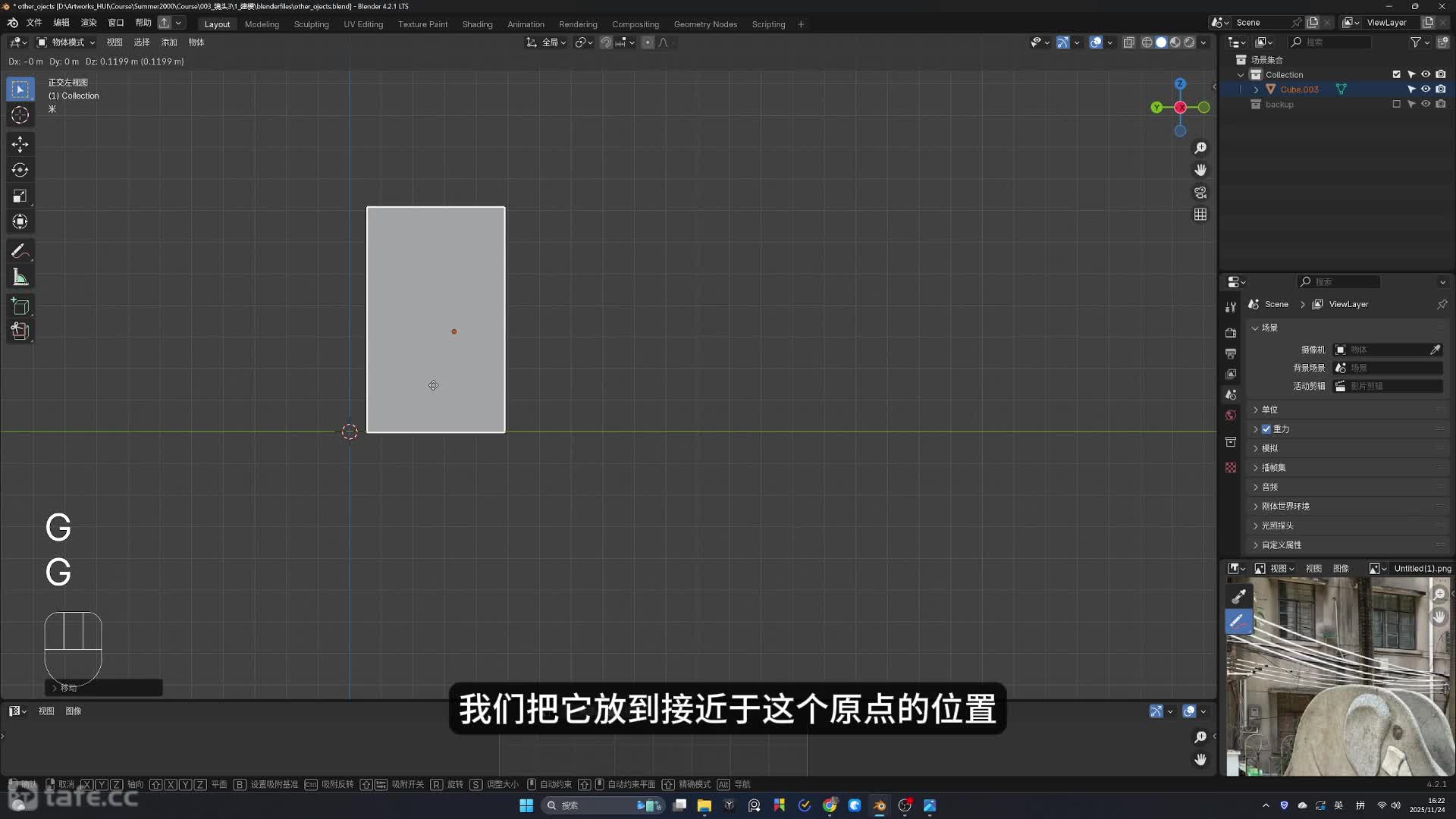This screenshot has width=1456, height=819.
Task: Switch to the Sculpting workspace tab
Action: tap(311, 24)
